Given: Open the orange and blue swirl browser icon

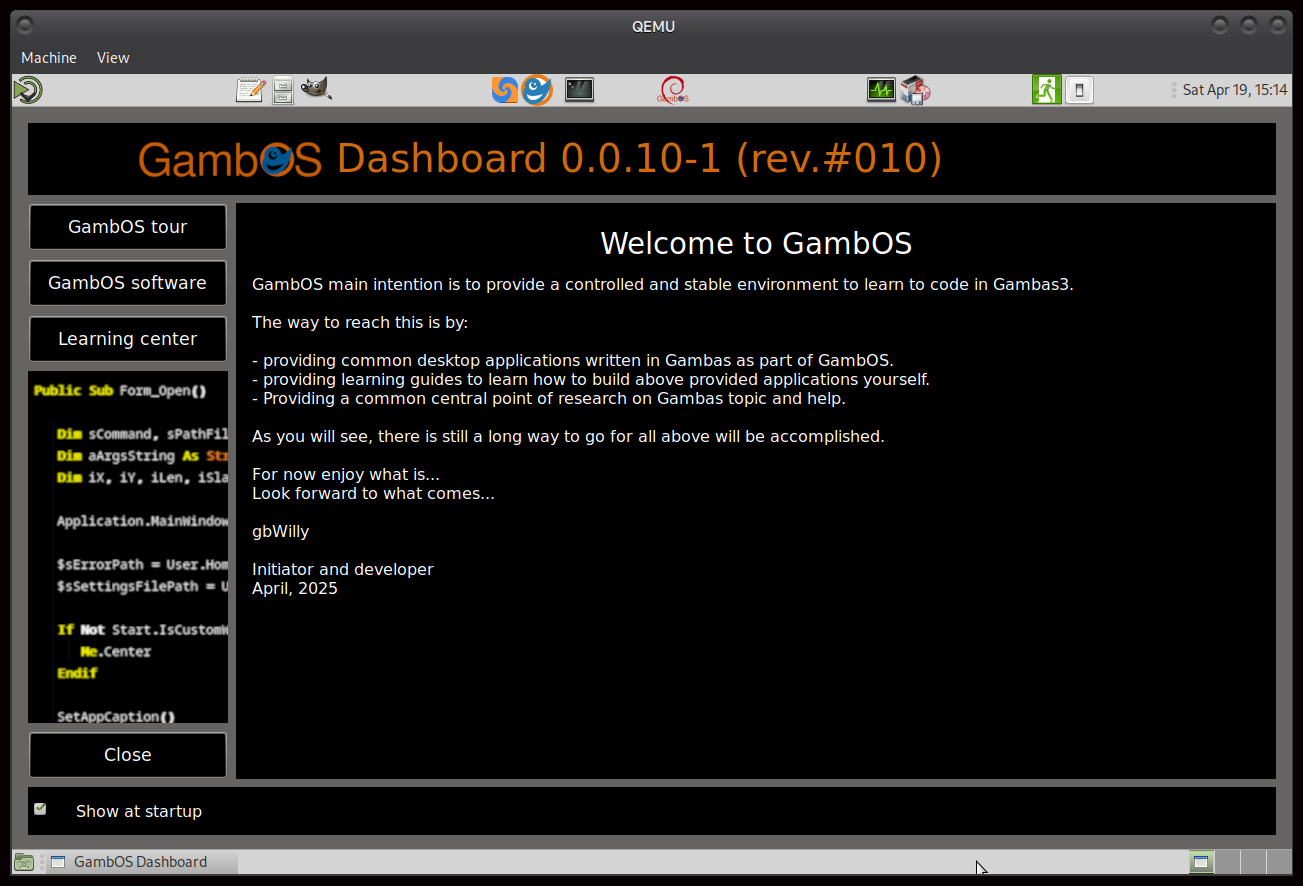Looking at the screenshot, I should (x=505, y=90).
